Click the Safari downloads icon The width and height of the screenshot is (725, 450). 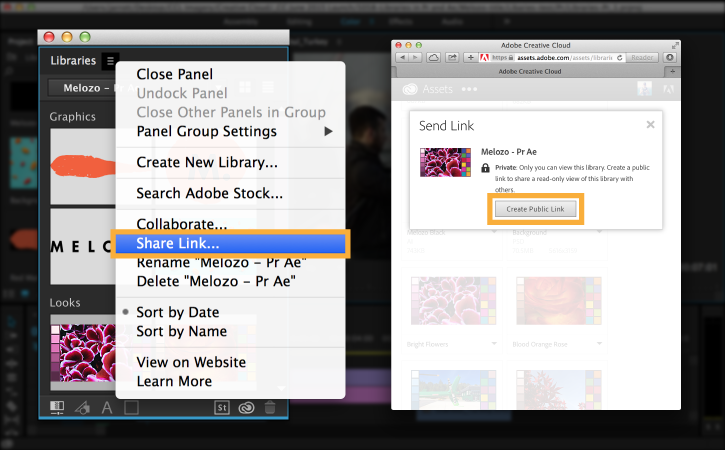[670, 57]
